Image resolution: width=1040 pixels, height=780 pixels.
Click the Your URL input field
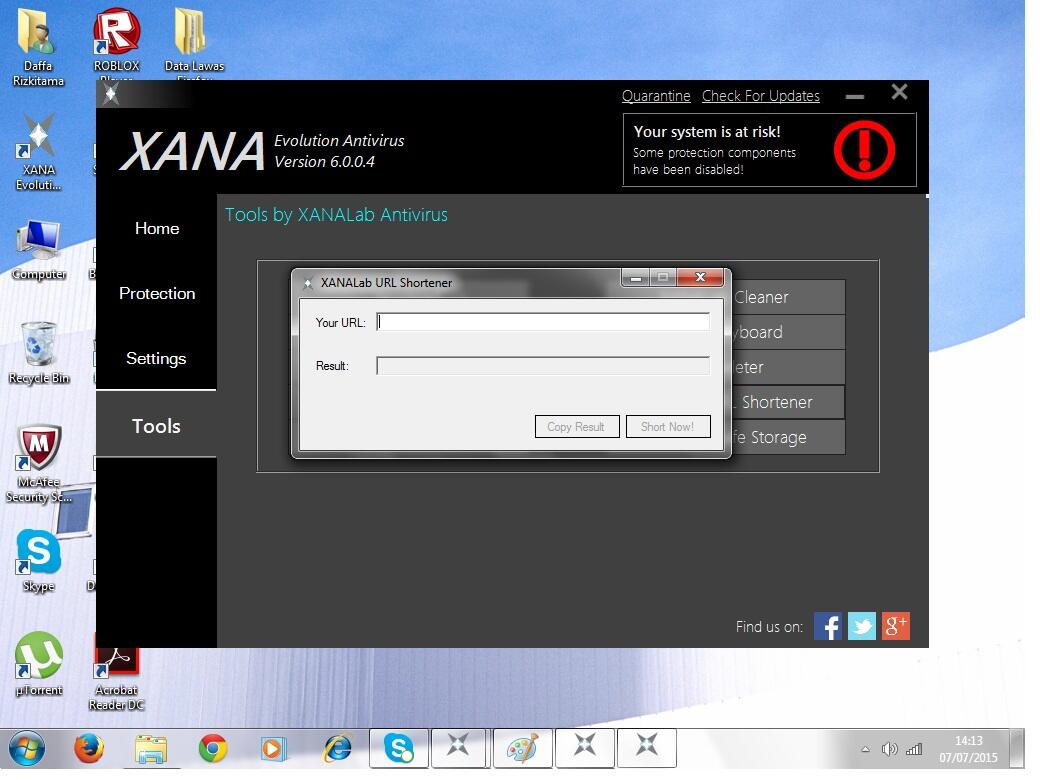[x=543, y=322]
